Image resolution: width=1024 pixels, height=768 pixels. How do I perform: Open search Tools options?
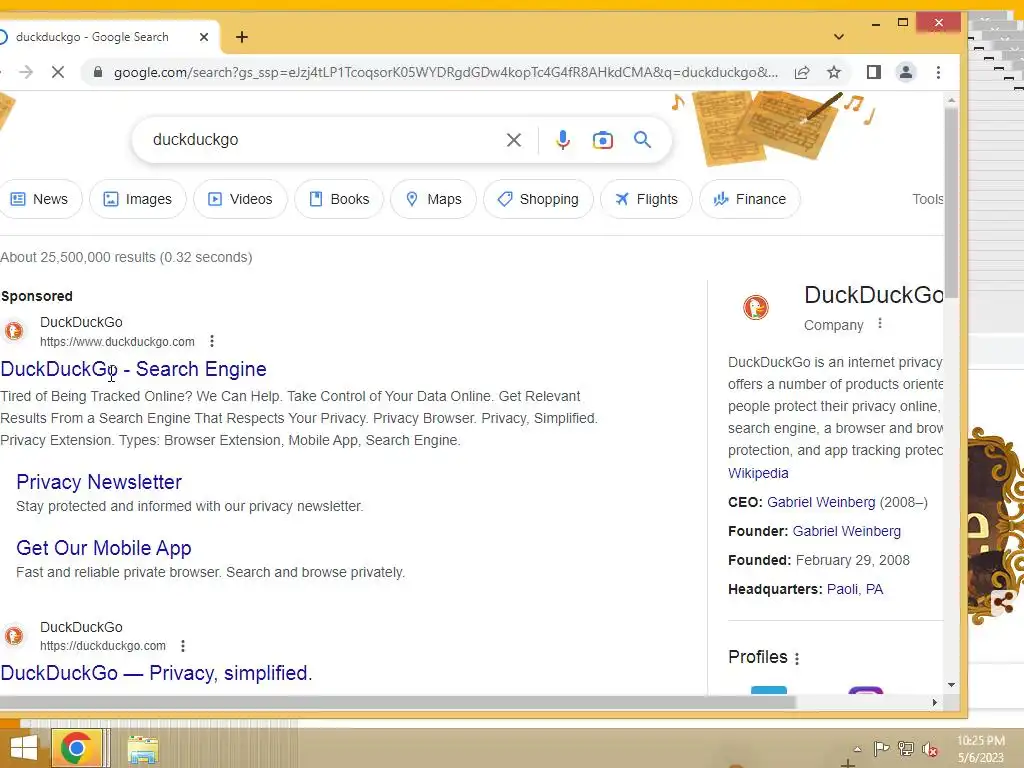[x=927, y=199]
